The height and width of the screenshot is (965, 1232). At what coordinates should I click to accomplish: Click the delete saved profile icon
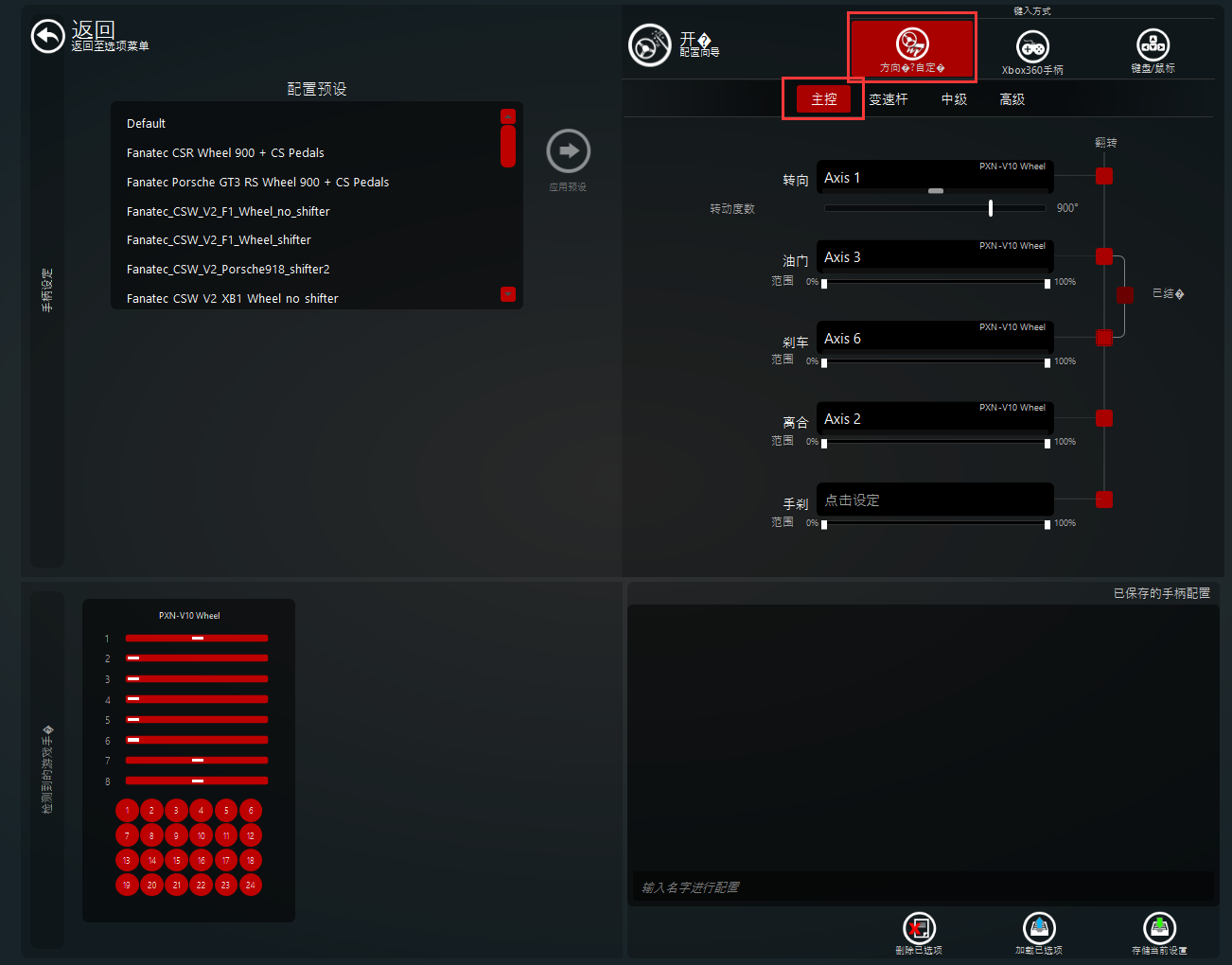tap(919, 928)
